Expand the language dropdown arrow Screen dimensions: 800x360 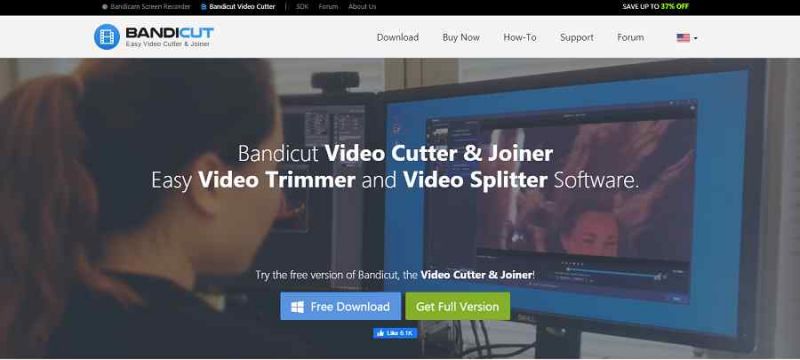click(695, 38)
